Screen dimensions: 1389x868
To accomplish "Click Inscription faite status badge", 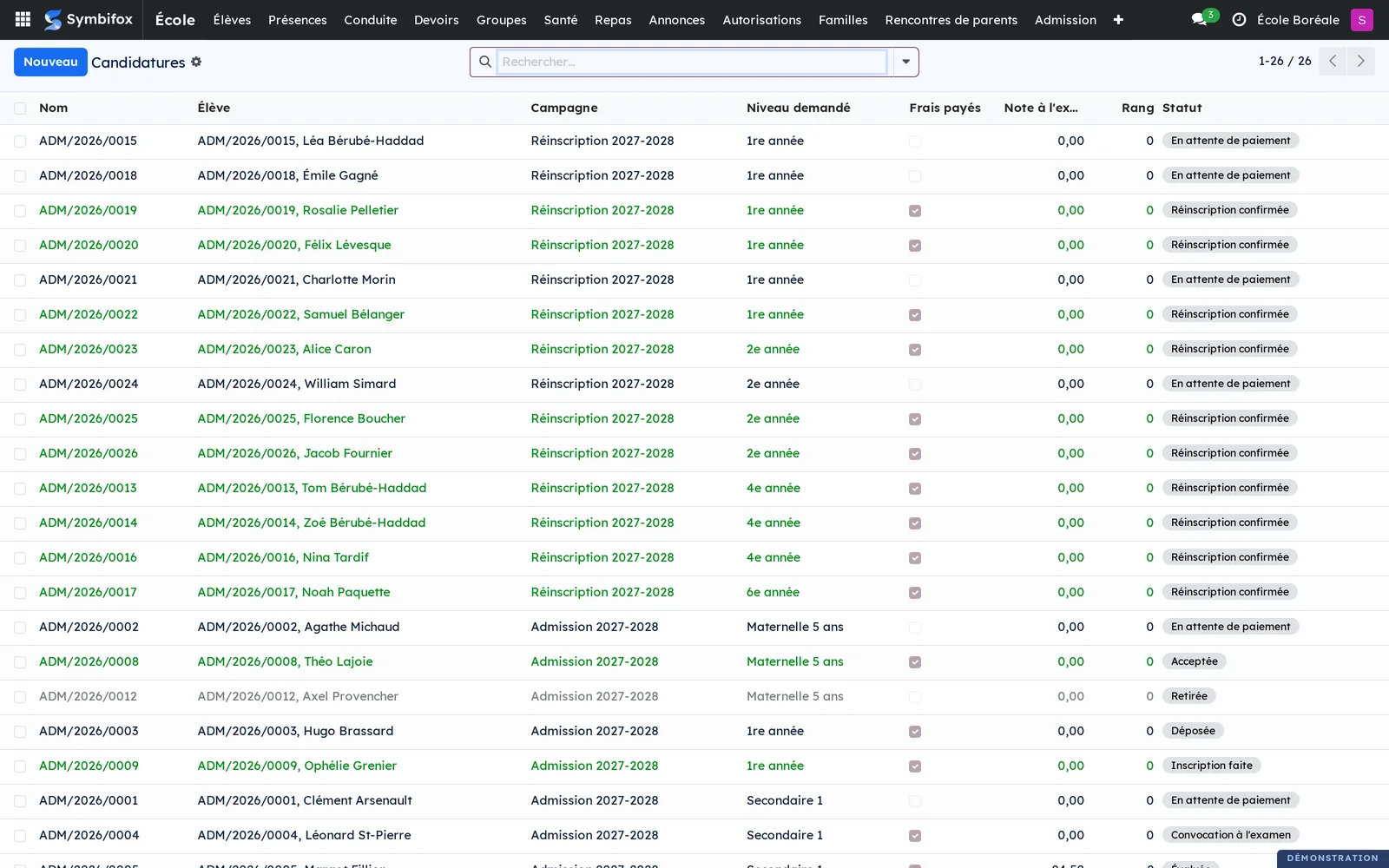I will coord(1211,766).
